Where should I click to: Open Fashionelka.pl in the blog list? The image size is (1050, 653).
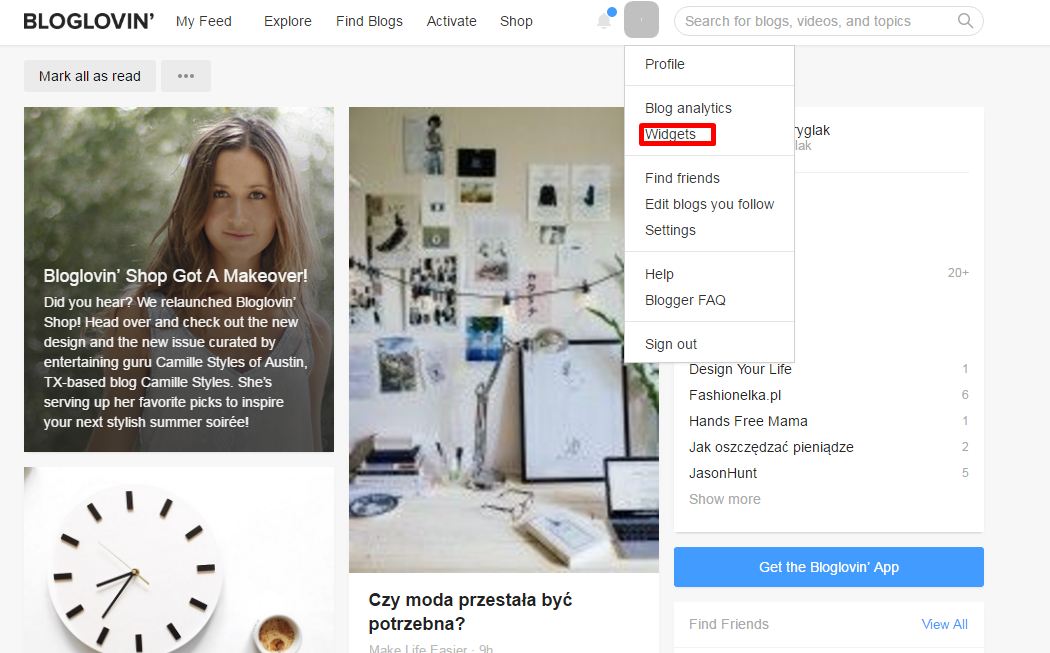tap(735, 395)
